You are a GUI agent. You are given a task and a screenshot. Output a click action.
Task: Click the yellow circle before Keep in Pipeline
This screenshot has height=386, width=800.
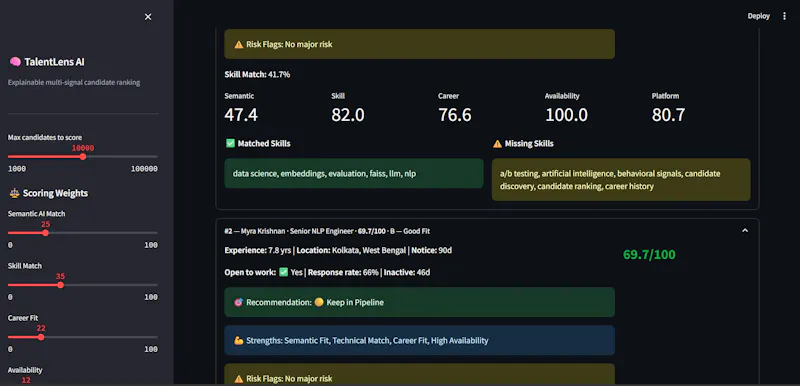[x=319, y=302]
